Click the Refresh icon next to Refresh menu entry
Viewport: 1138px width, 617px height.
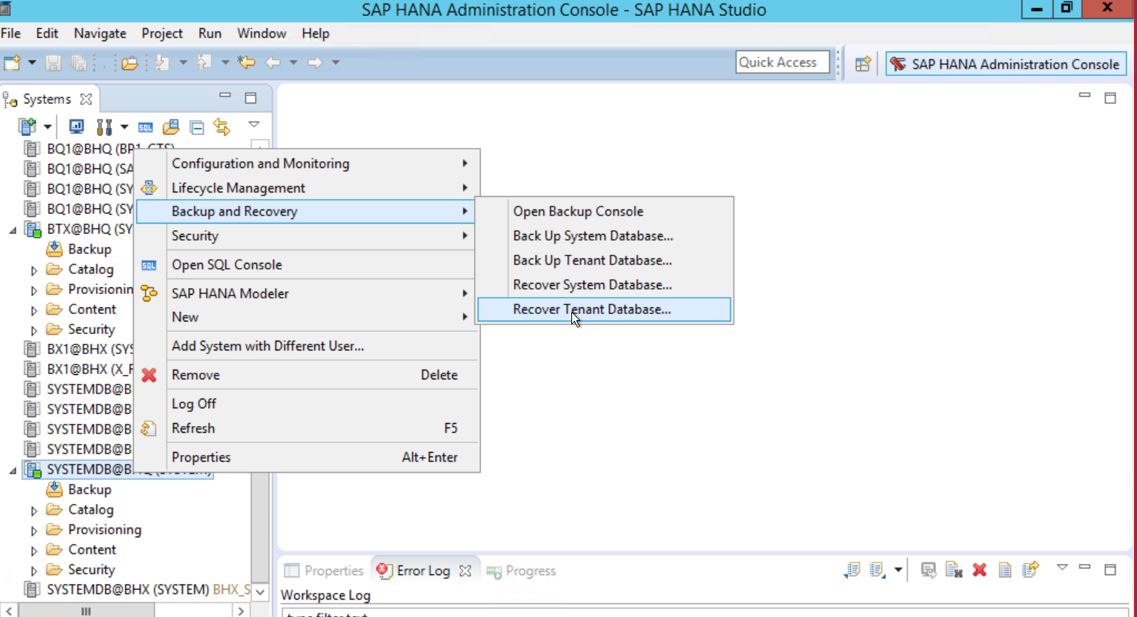tap(146, 428)
